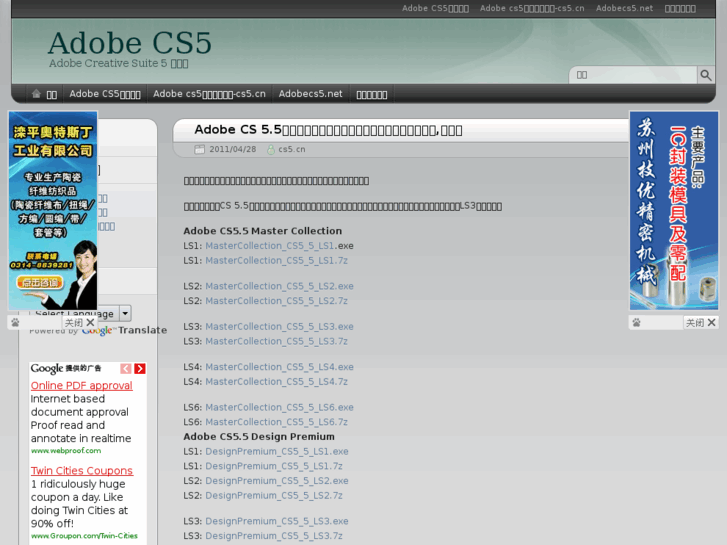Download MasterCollection_CS5_5_LS3.exe
Image resolution: width=727 pixels, height=545 pixels.
point(279,327)
